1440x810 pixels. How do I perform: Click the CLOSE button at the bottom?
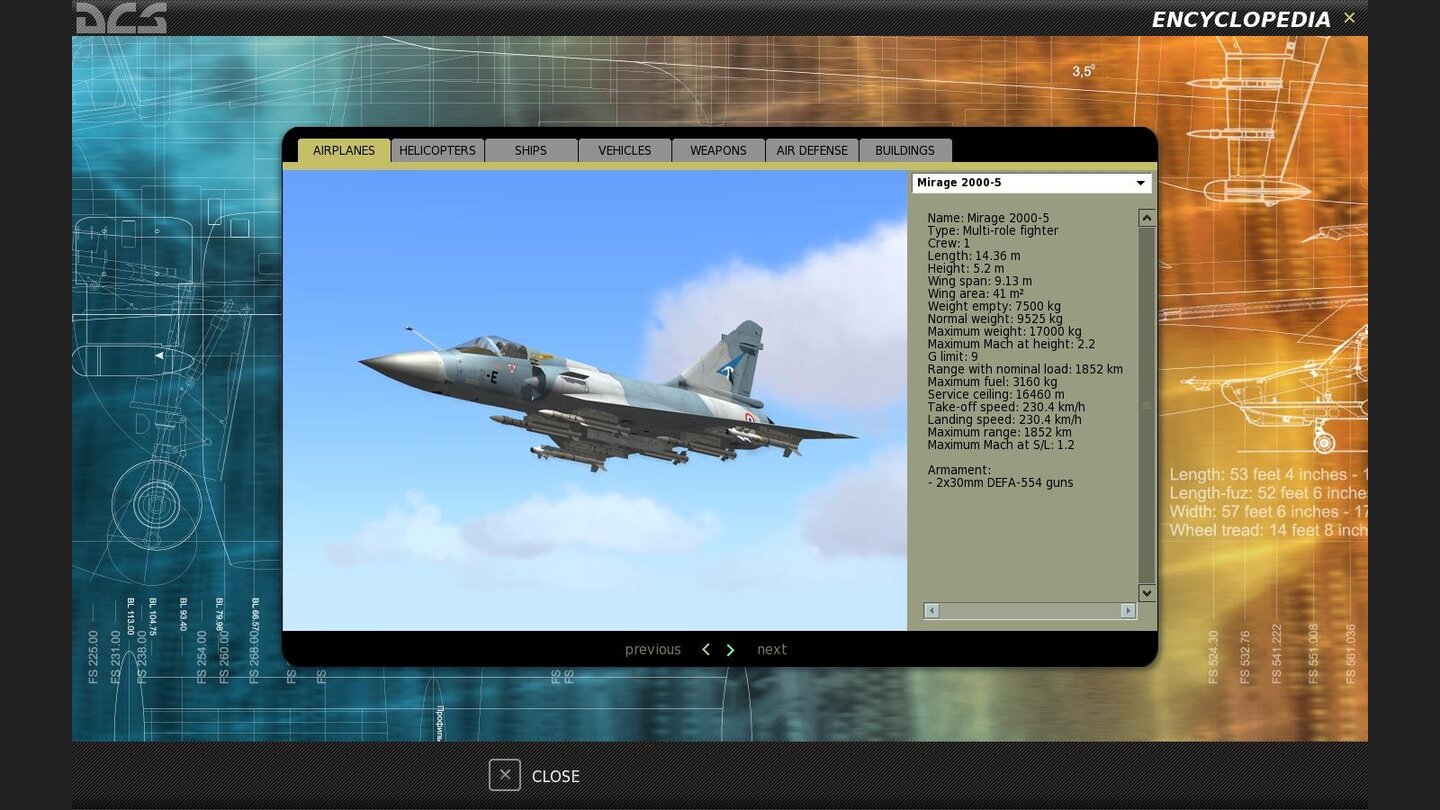point(534,776)
